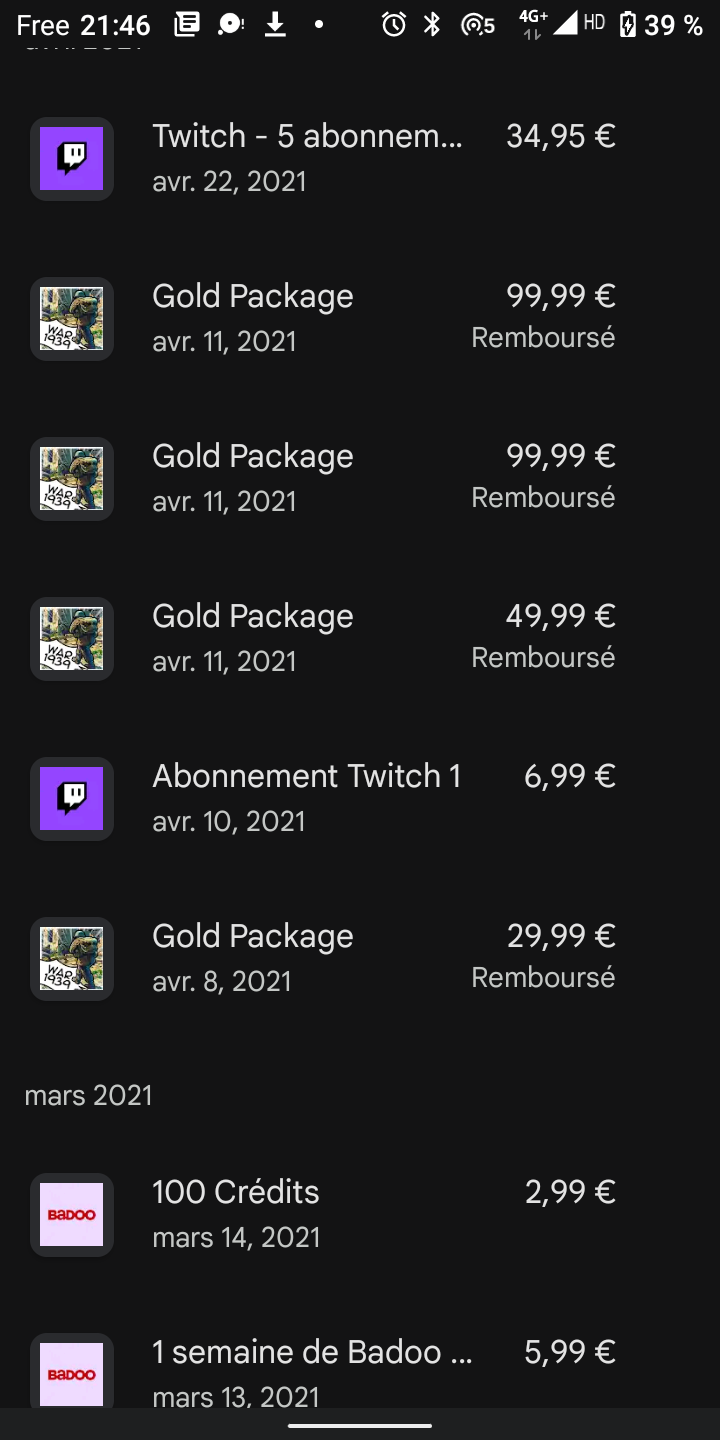This screenshot has height=1440, width=720.
Task: Tap the Bluetooth icon in status bar
Action: click(432, 25)
